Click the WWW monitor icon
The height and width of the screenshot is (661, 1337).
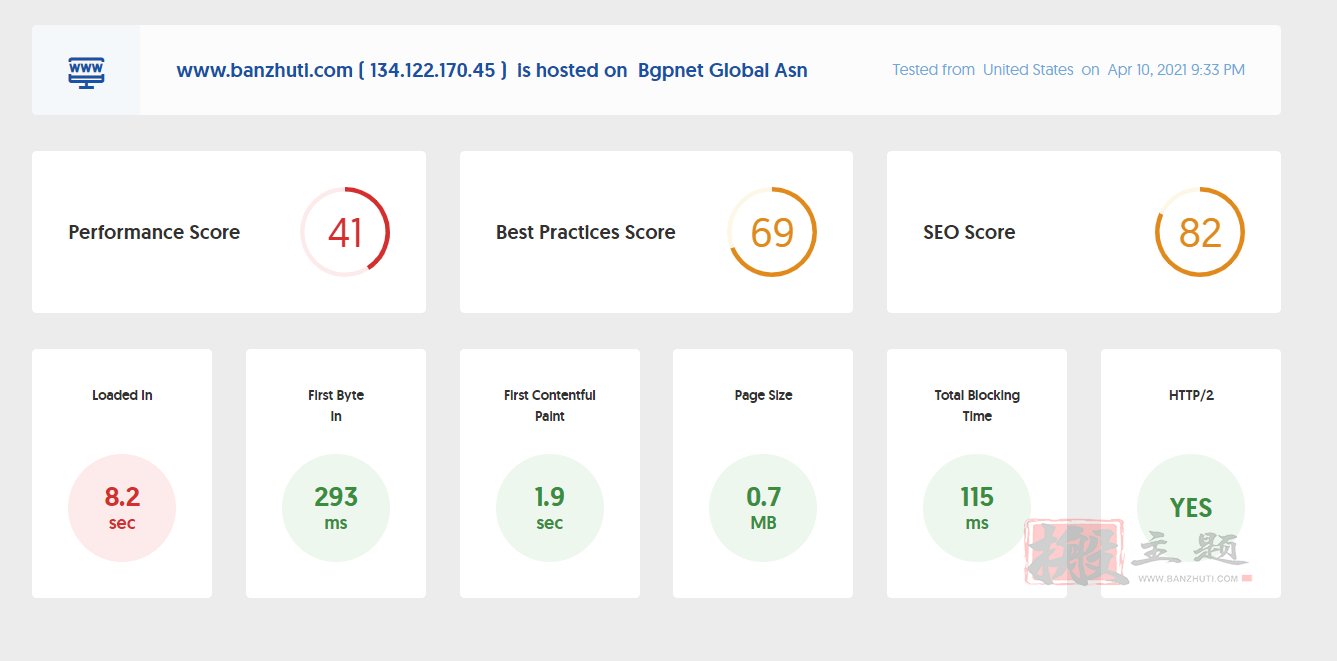coord(86,71)
